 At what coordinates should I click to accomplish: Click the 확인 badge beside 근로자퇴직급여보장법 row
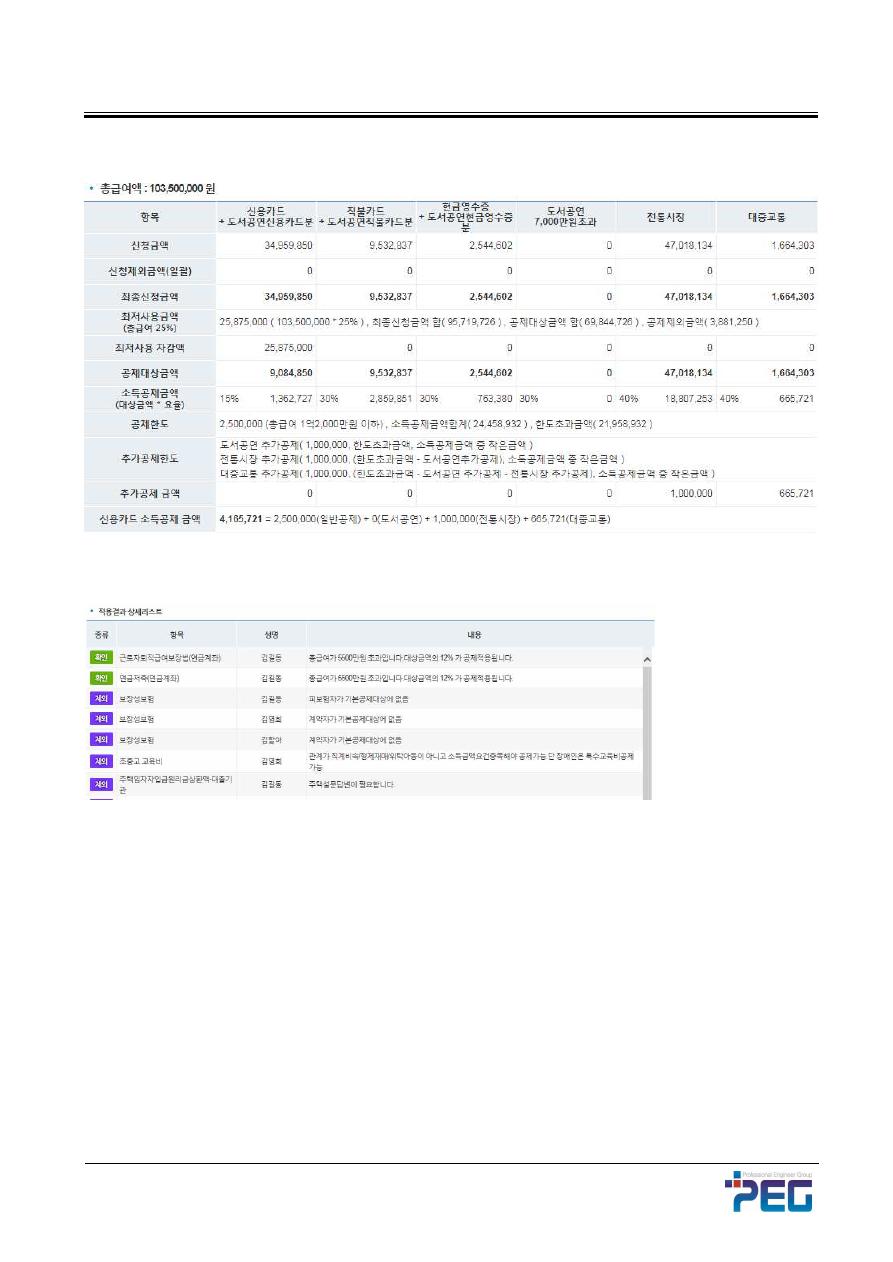click(x=100, y=658)
